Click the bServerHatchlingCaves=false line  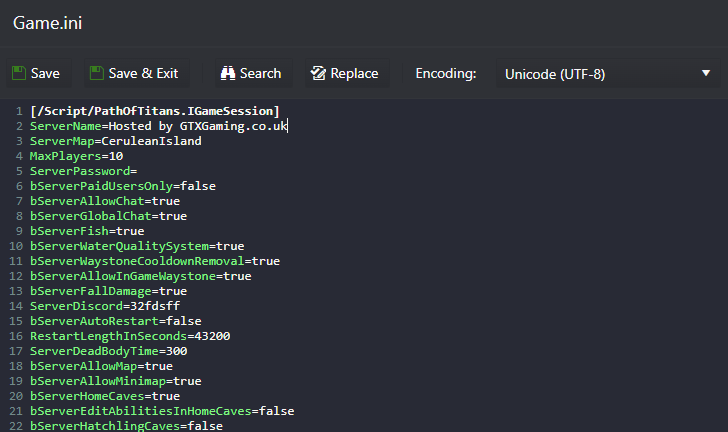coord(126,425)
